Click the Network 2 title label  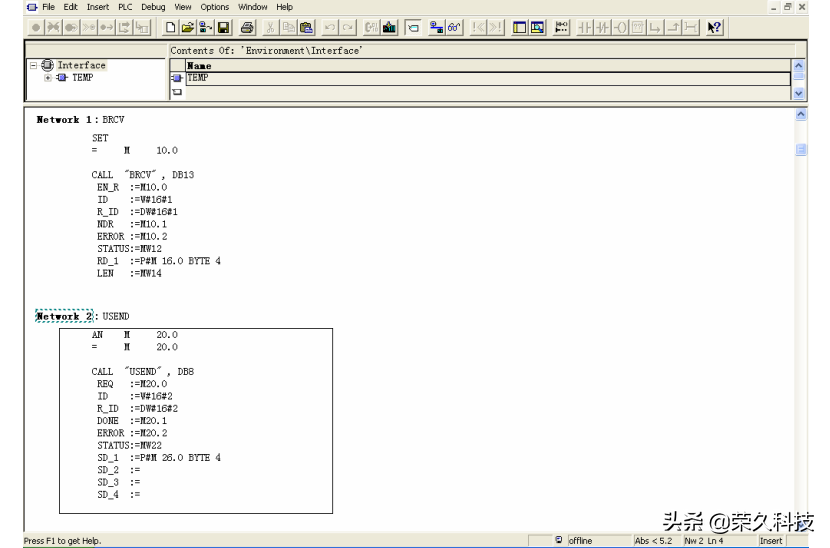[64, 316]
